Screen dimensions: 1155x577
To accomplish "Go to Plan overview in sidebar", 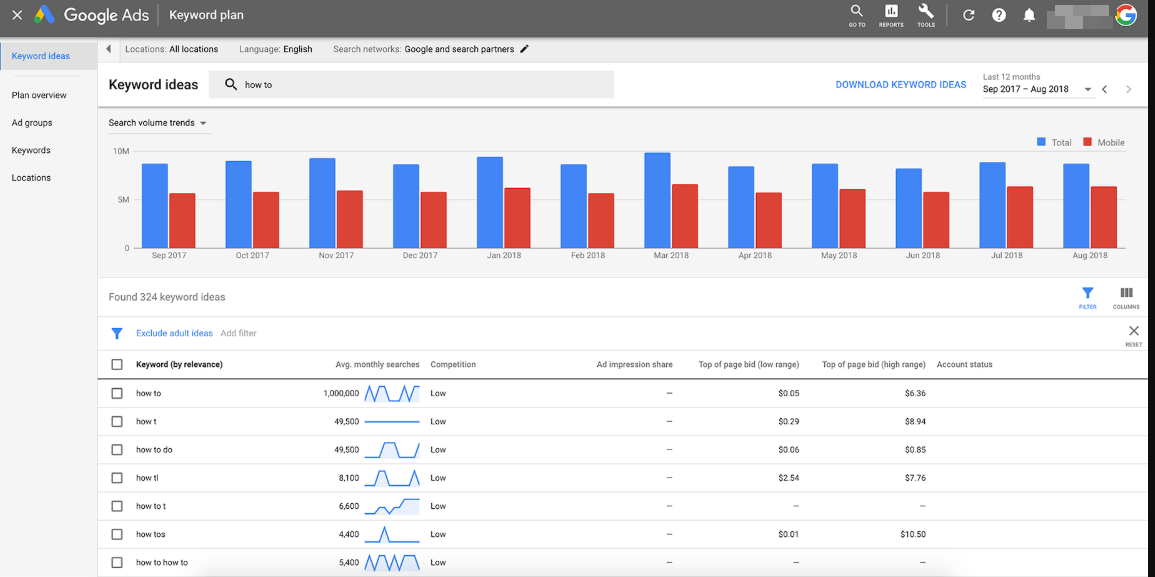I will point(39,95).
